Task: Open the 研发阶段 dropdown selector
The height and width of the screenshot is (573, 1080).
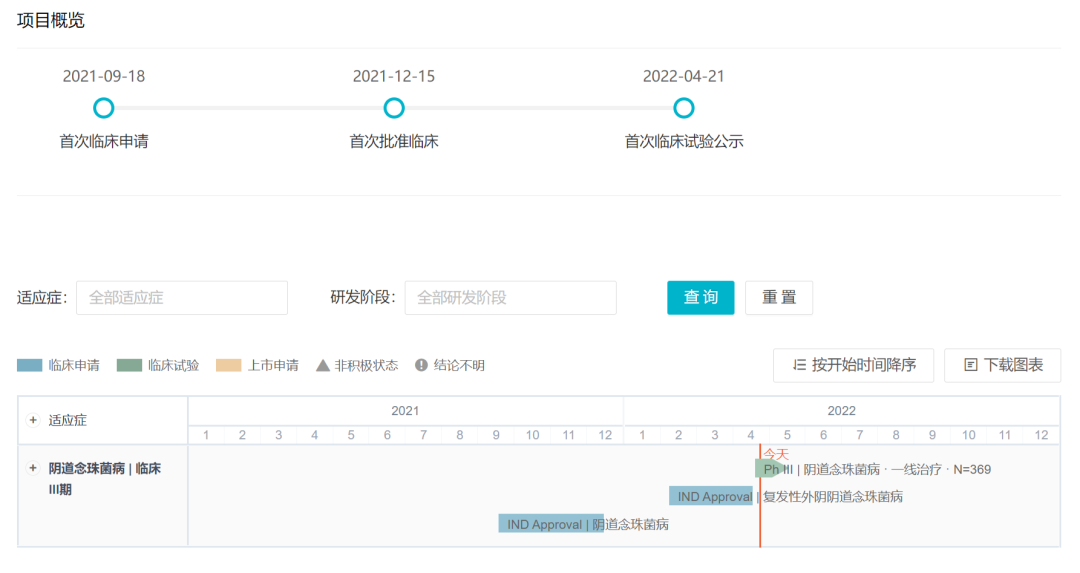Action: coord(510,298)
